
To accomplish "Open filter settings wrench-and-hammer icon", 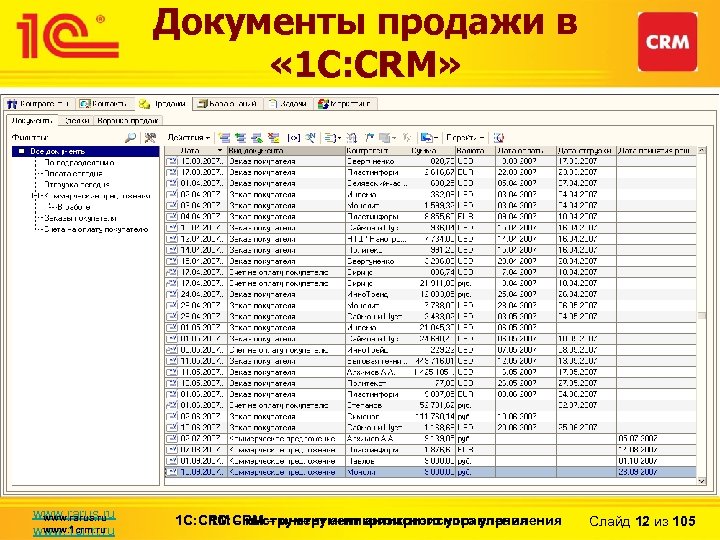I will [150, 137].
